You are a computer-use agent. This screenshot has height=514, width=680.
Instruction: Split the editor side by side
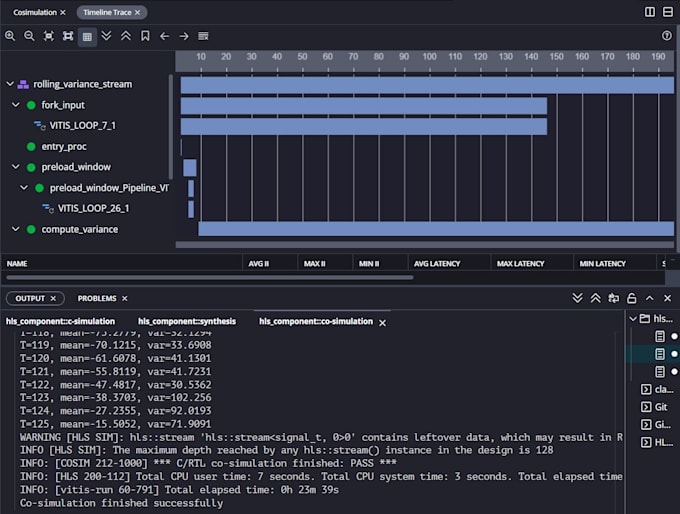coord(650,12)
